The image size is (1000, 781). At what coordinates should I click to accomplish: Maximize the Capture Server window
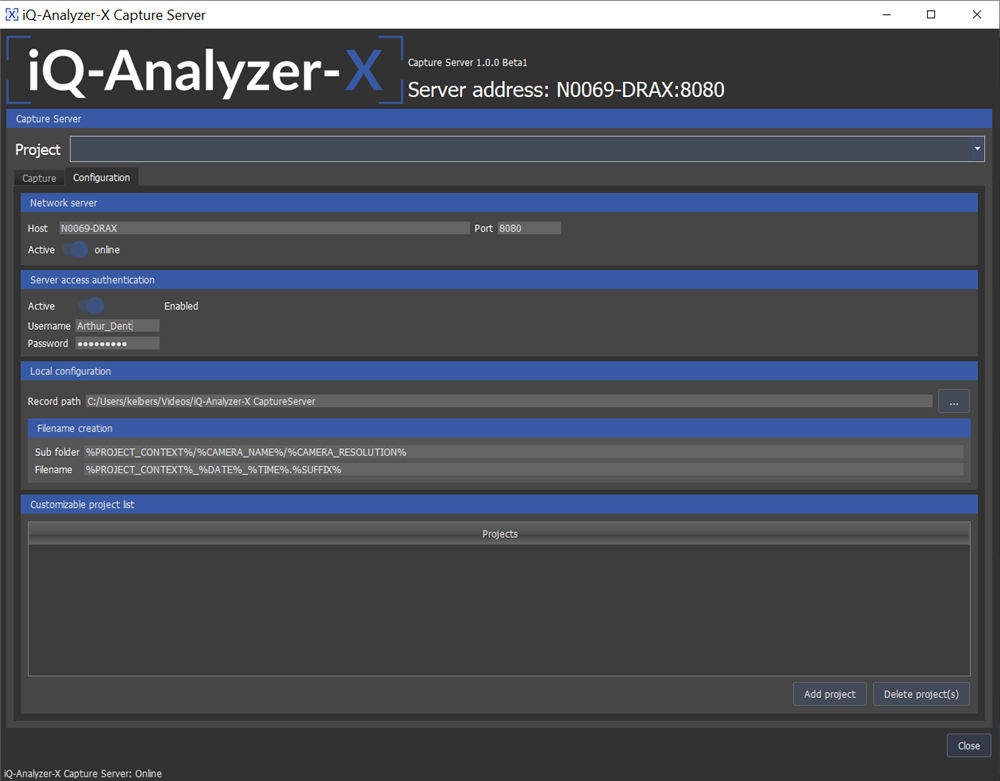[x=931, y=15]
